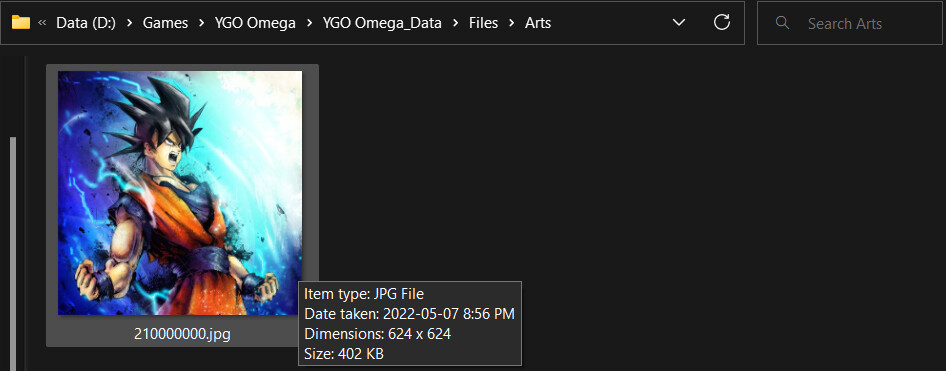946x371 pixels.
Task: Click the navigation pane vertical scrollbar
Action: pyautogui.click(x=13, y=253)
